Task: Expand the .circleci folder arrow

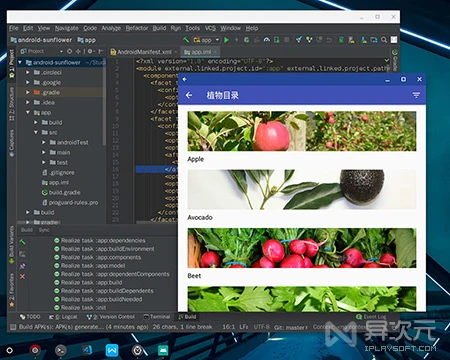Action: pyautogui.click(x=28, y=72)
